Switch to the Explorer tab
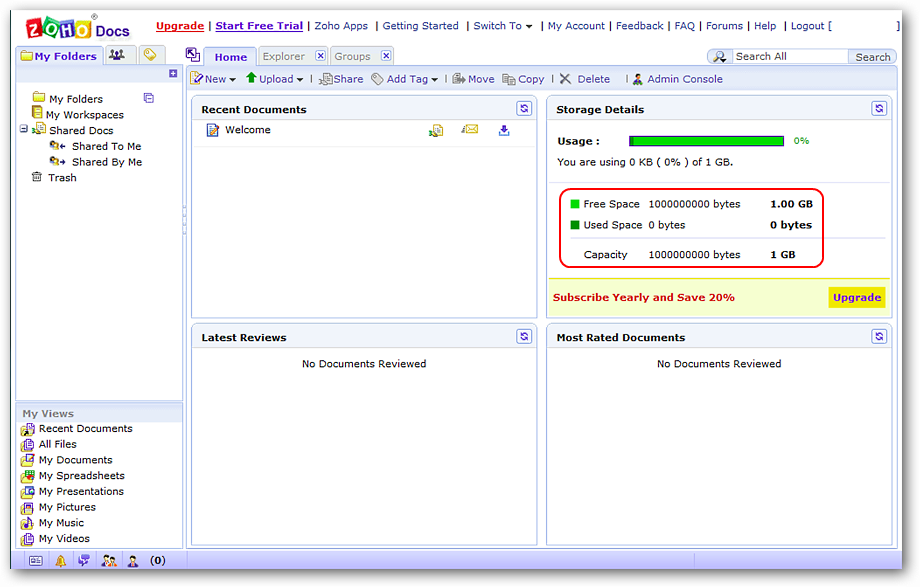The height and width of the screenshot is (587, 920). tap(283, 56)
